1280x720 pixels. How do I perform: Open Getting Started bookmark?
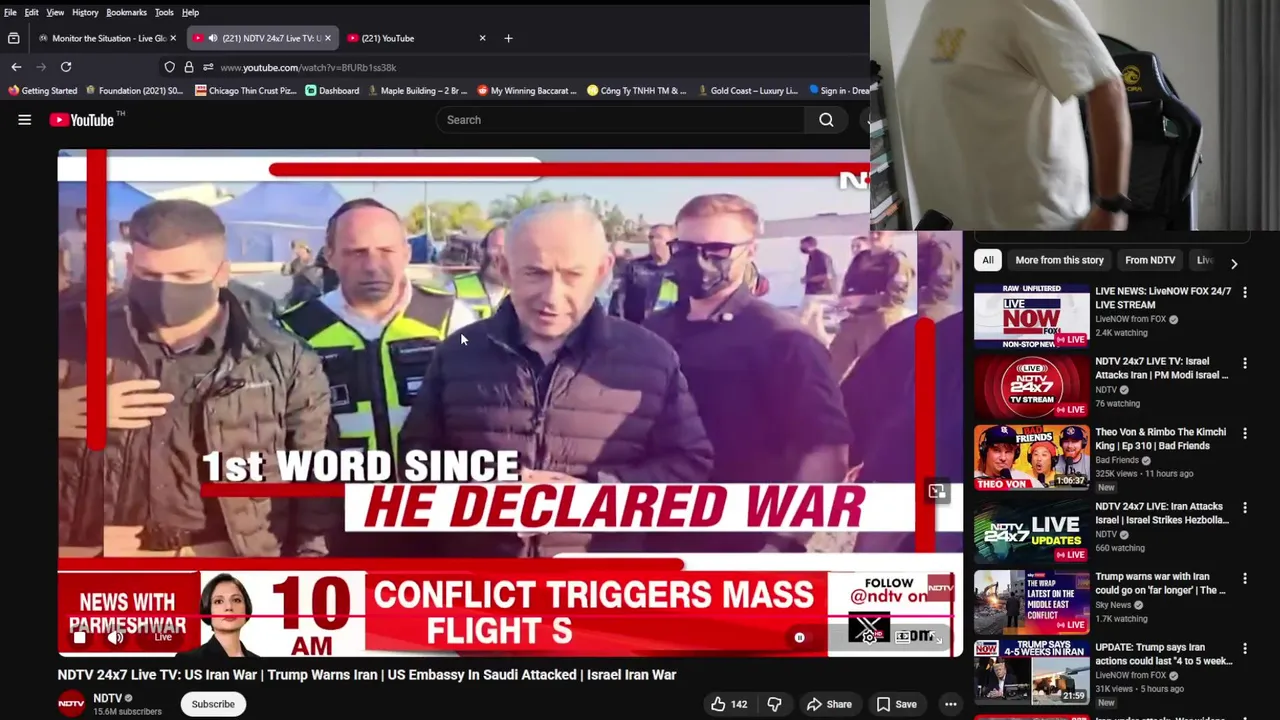click(x=42, y=91)
